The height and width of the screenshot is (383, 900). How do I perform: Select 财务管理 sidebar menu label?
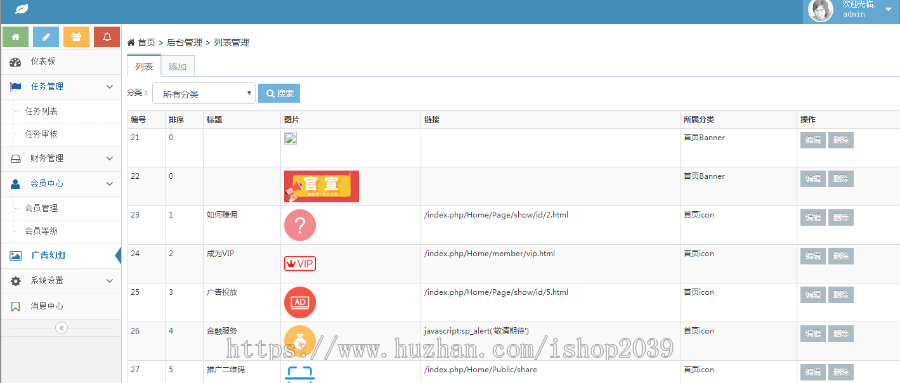47,158
